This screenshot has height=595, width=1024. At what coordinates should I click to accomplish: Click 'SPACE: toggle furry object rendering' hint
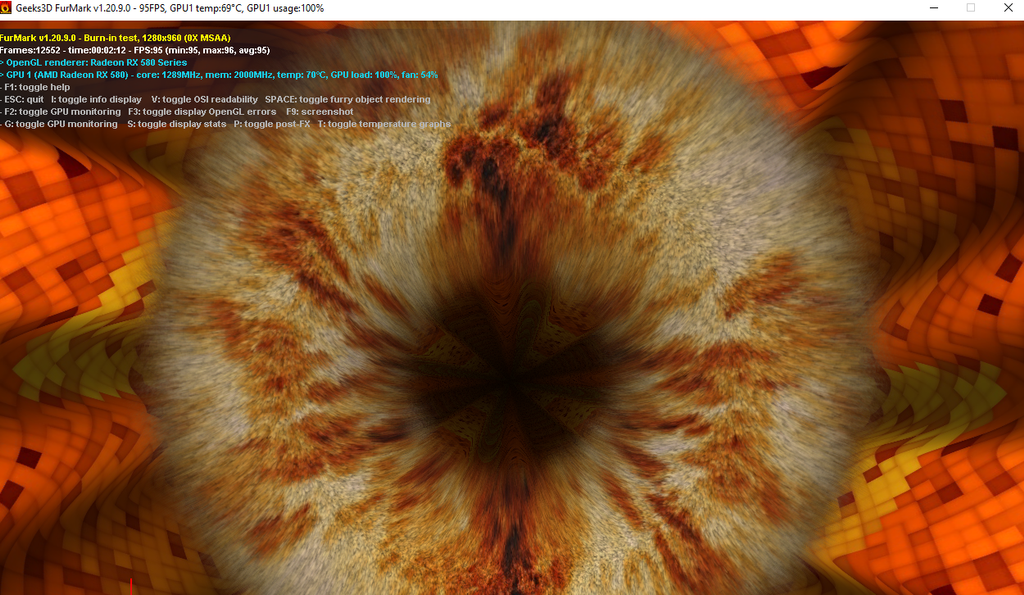347,99
